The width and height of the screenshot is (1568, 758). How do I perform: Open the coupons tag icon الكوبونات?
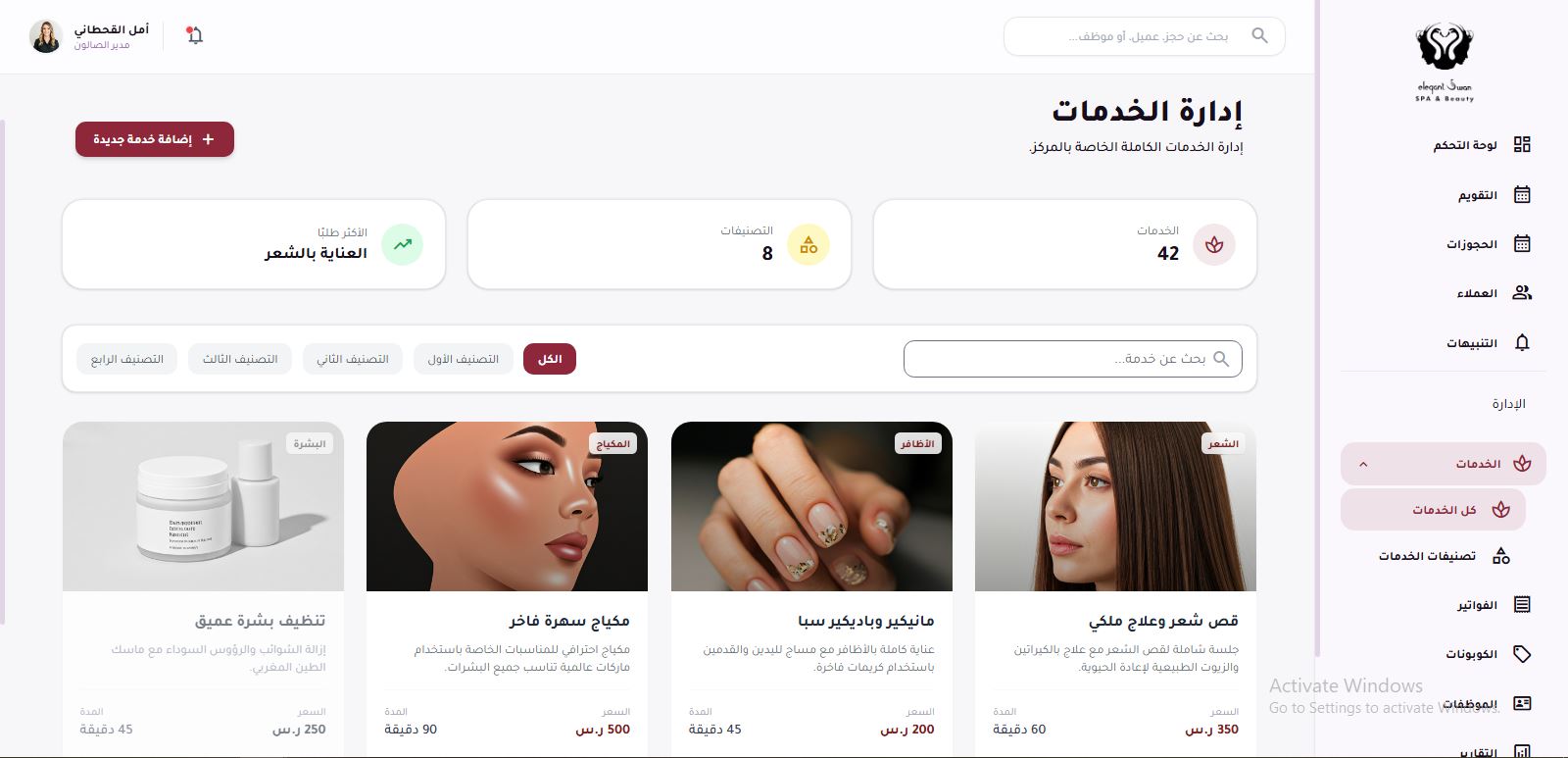1522,653
